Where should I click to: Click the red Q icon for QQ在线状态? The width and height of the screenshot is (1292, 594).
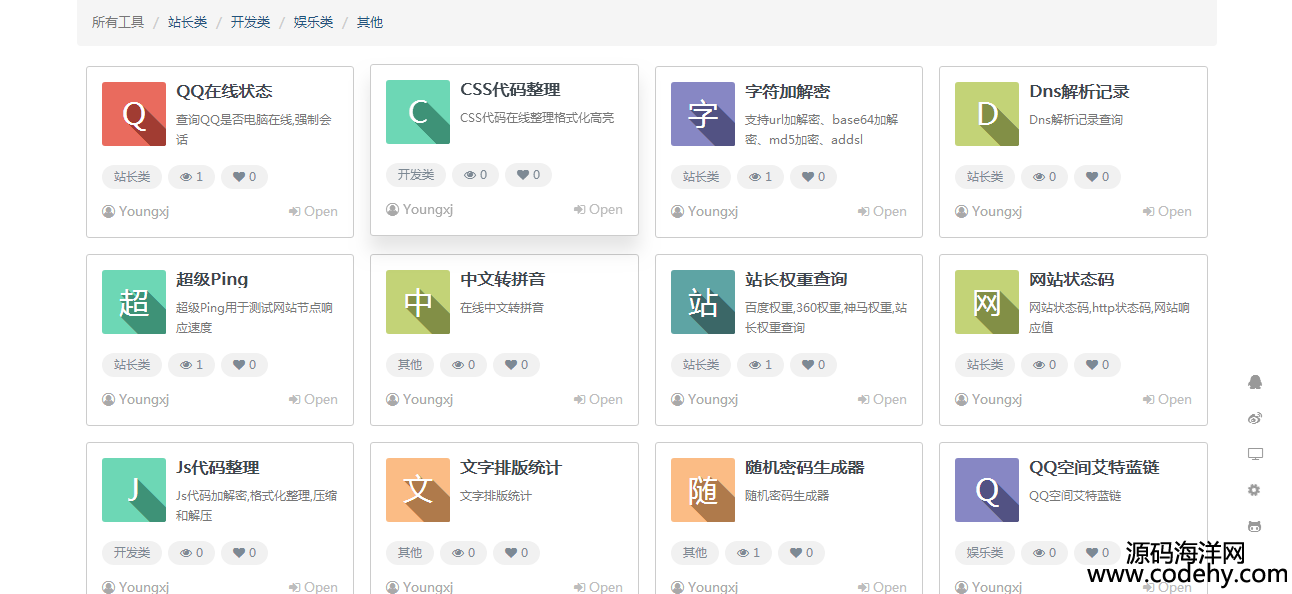coord(134,114)
